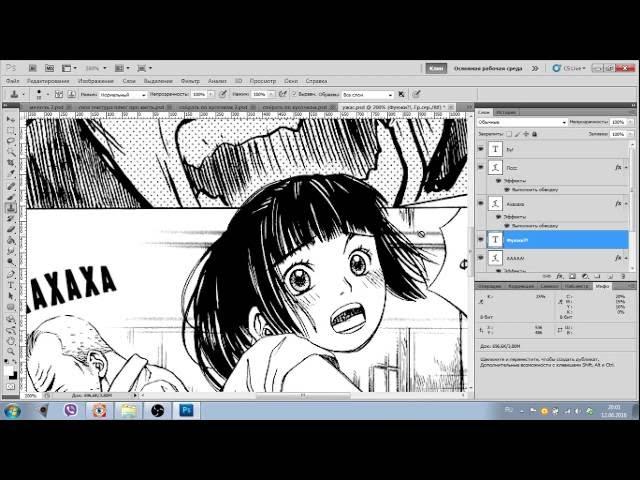Image resolution: width=640 pixels, height=480 pixels.
Task: Open the screen mode dropdown
Action: pyautogui.click(x=144, y=68)
